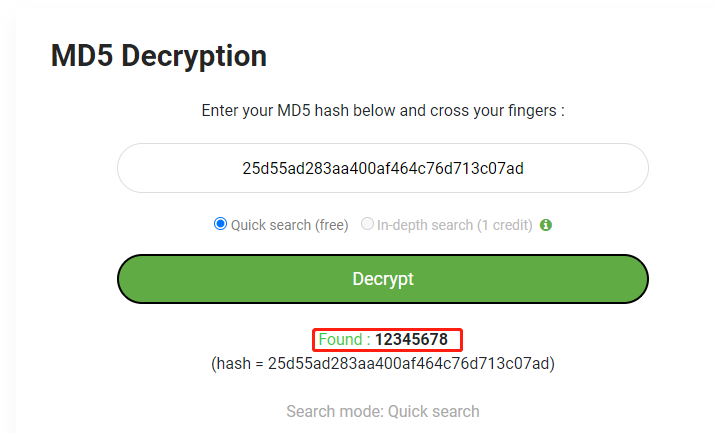Click the "MD5 Decryption" page heading
Viewport: 714px width, 433px height.
(x=159, y=56)
